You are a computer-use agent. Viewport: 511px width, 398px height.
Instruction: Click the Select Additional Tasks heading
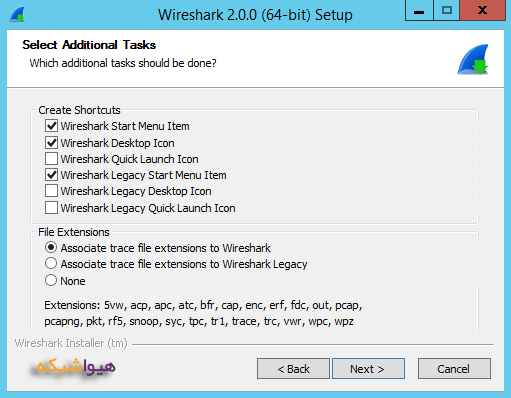pyautogui.click(x=89, y=45)
